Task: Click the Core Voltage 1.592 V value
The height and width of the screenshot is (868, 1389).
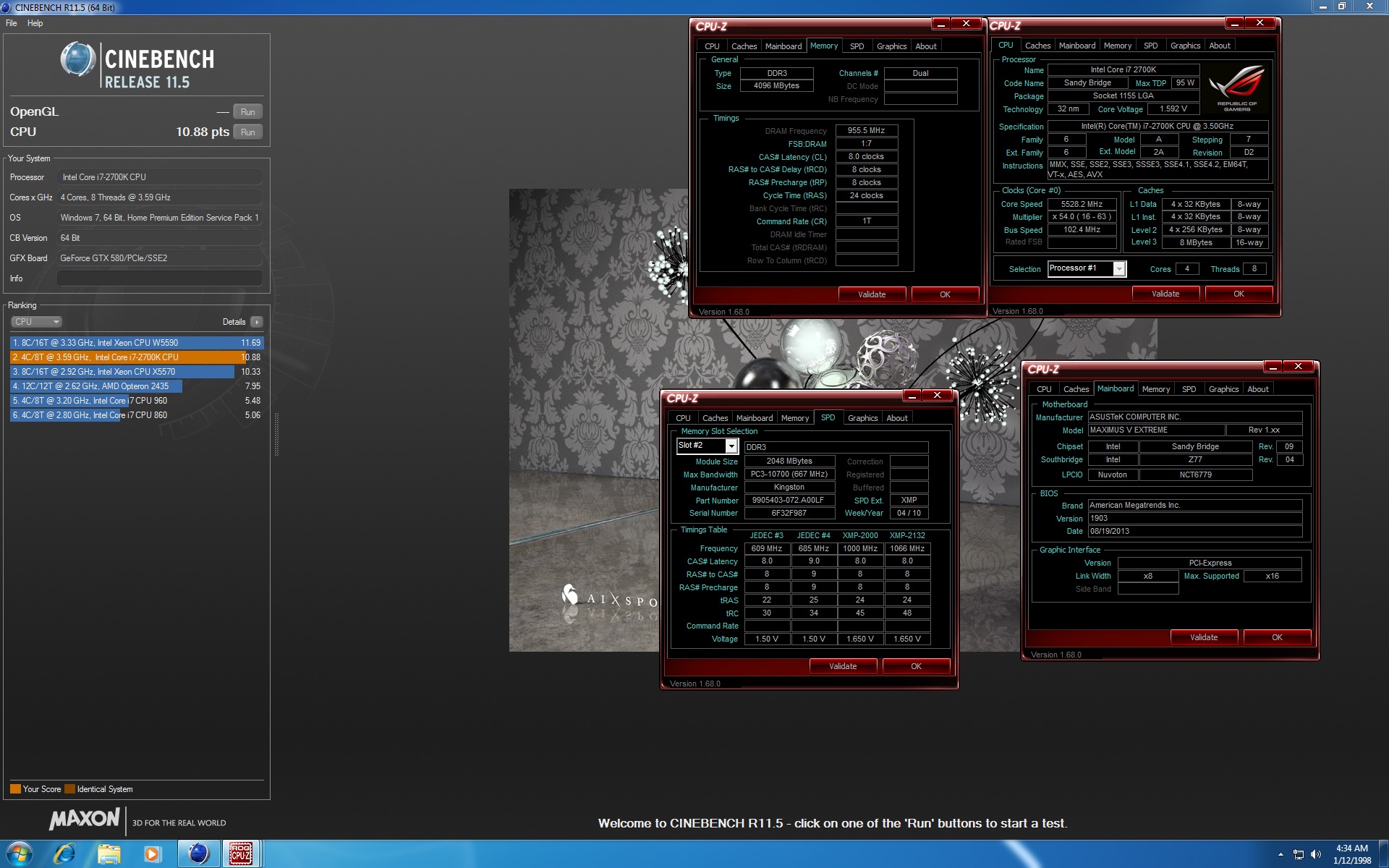Action: pyautogui.click(x=1173, y=109)
